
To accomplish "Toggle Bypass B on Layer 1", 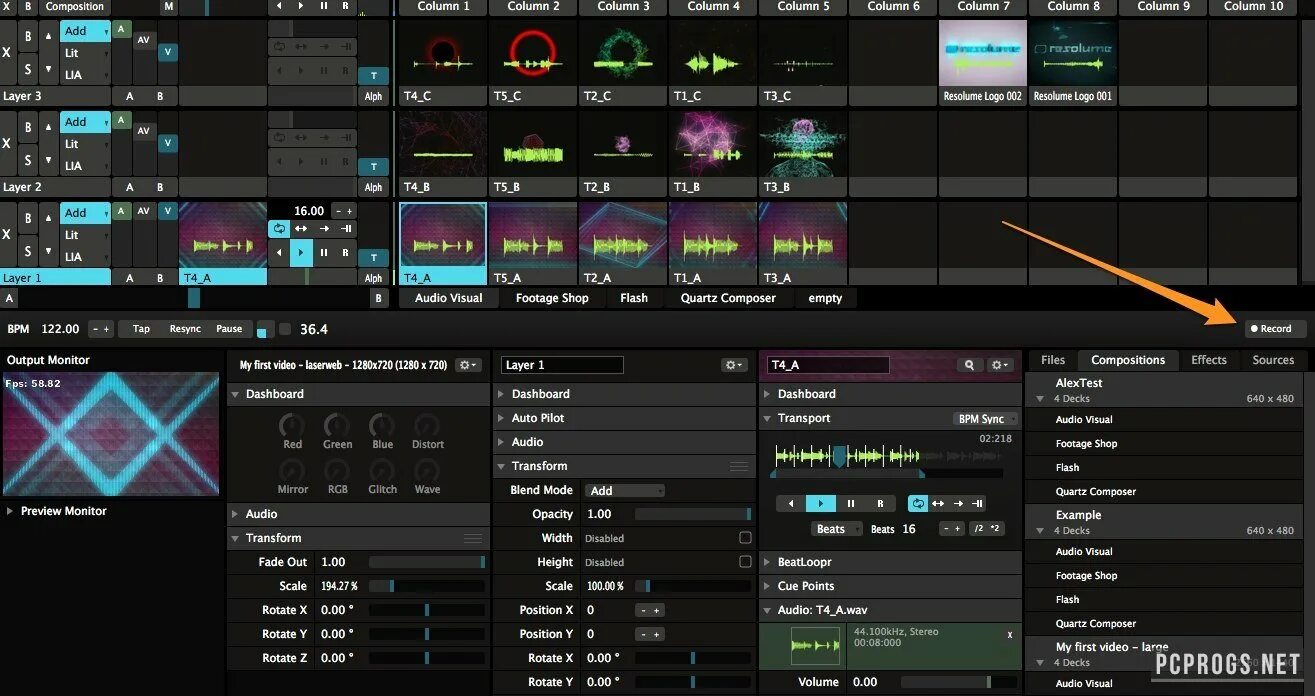I will pyautogui.click(x=28, y=219).
